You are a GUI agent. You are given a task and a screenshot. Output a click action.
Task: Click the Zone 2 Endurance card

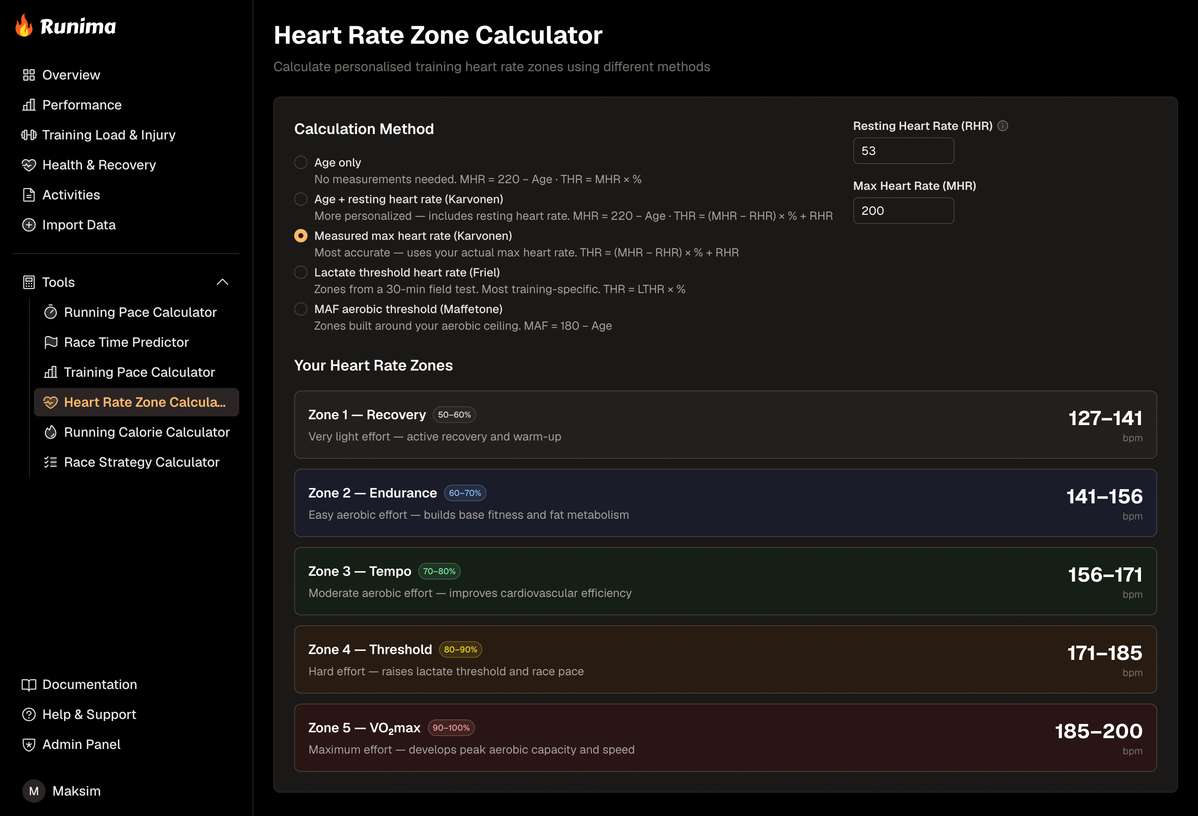(x=725, y=503)
